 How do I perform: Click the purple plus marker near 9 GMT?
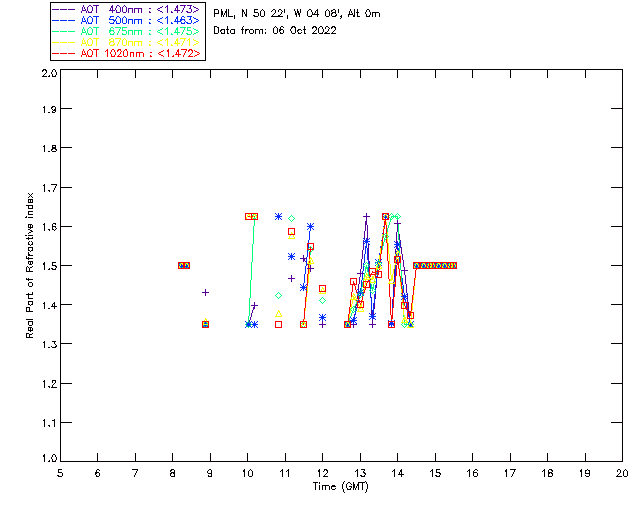(206, 292)
